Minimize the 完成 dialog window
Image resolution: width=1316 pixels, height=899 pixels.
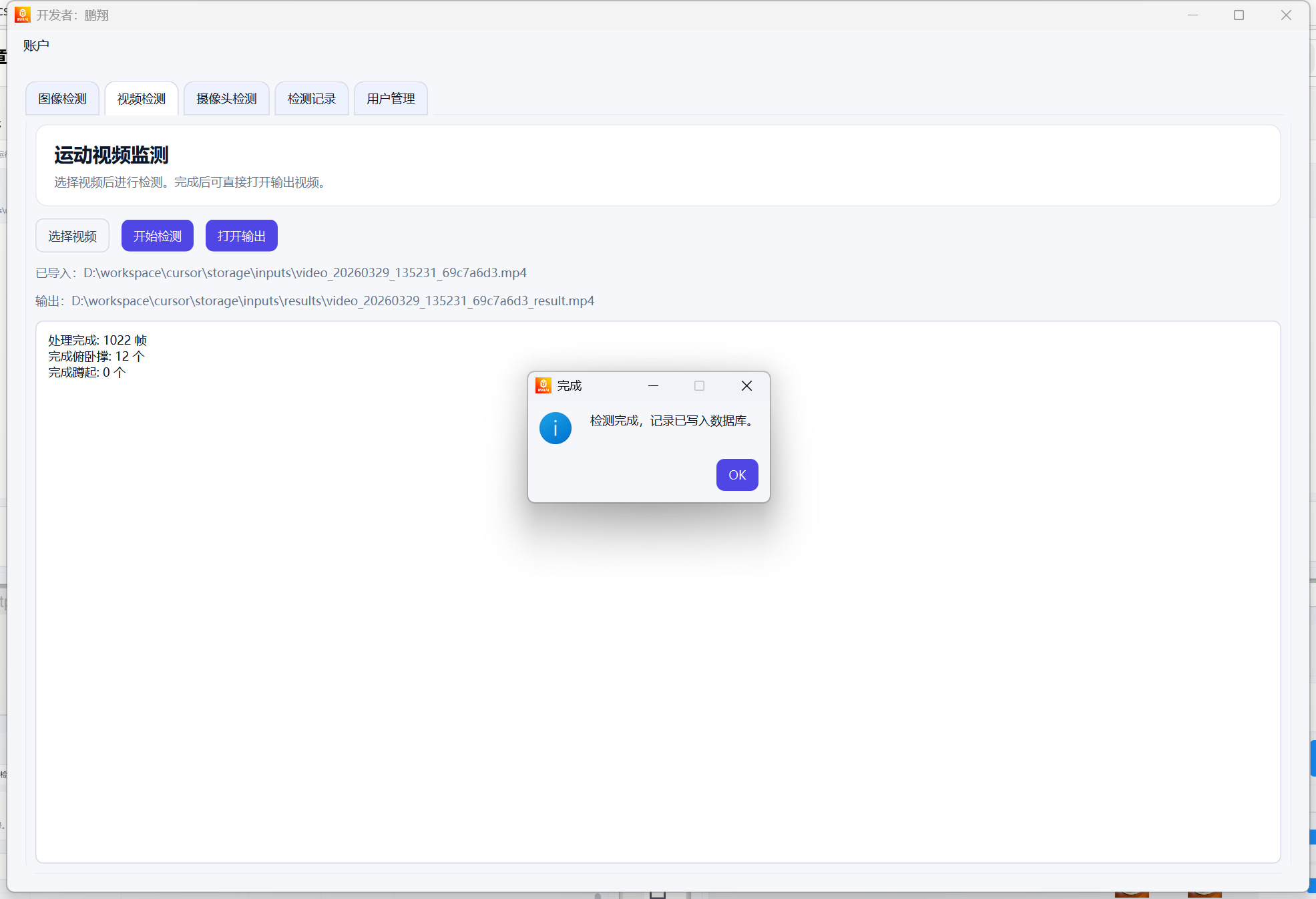(653, 386)
